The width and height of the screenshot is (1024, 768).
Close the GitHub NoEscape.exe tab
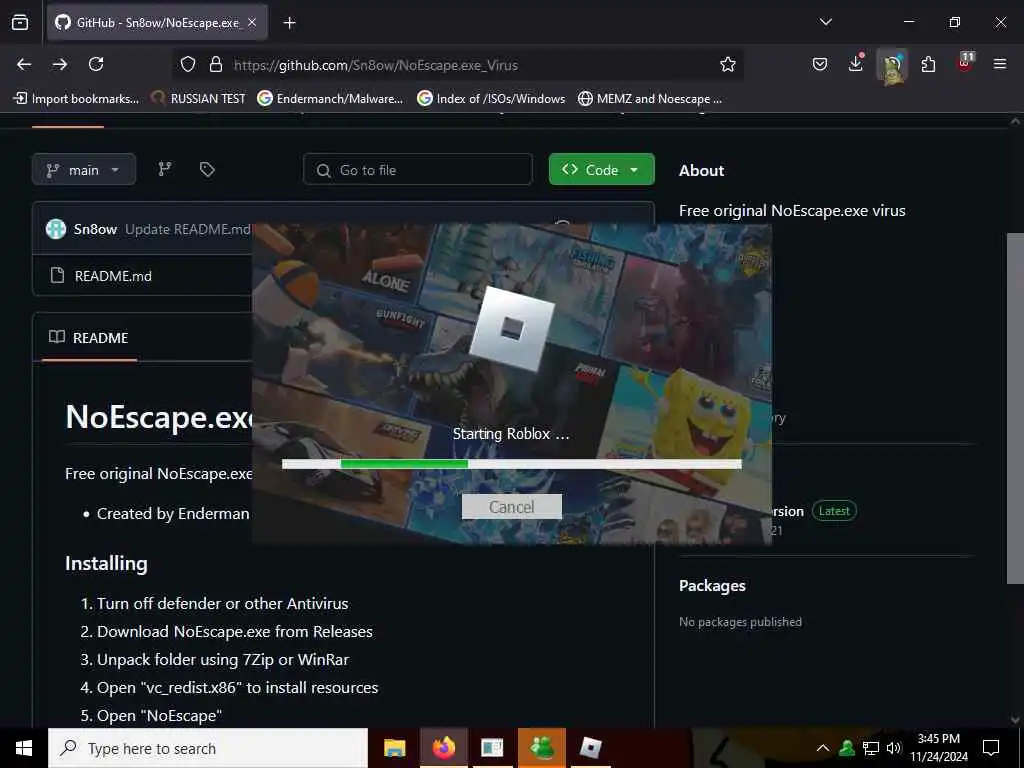252,23
